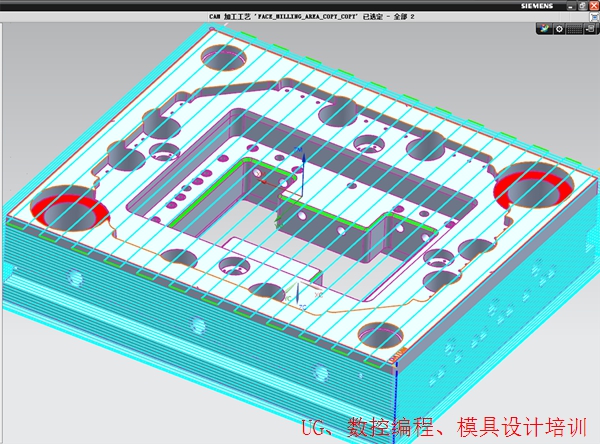Close the Siemens NX window
The width and height of the screenshot is (600, 444).
pyautogui.click(x=592, y=5)
